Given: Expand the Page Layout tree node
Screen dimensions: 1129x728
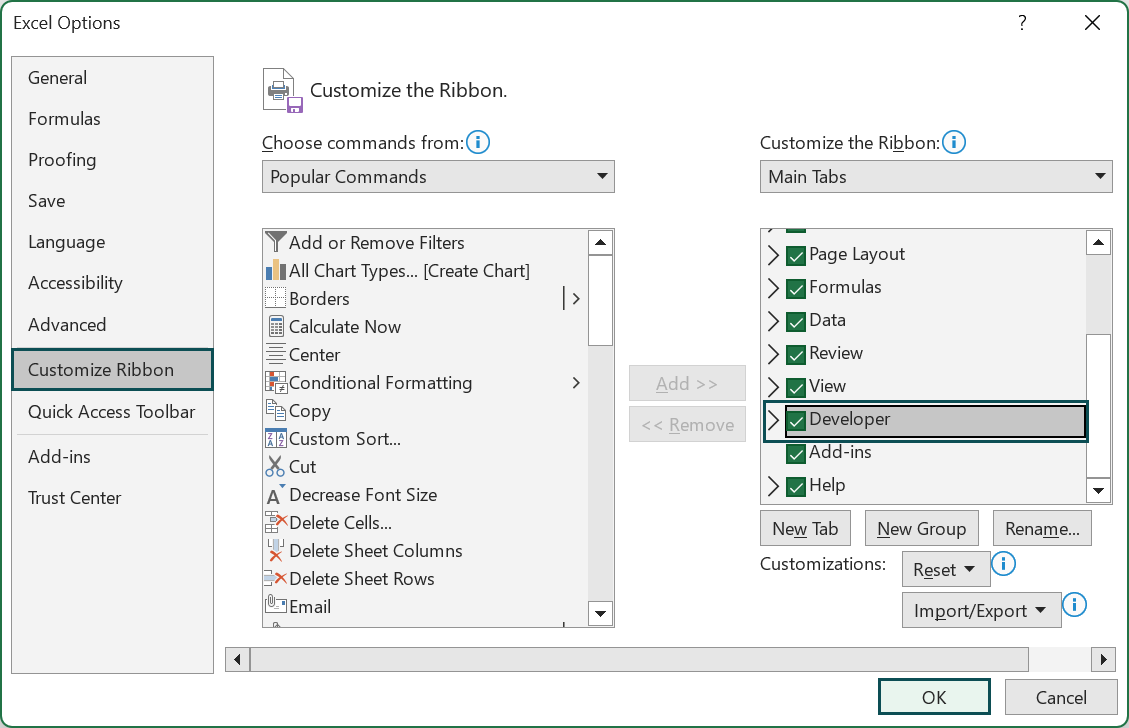Looking at the screenshot, I should click(773, 255).
